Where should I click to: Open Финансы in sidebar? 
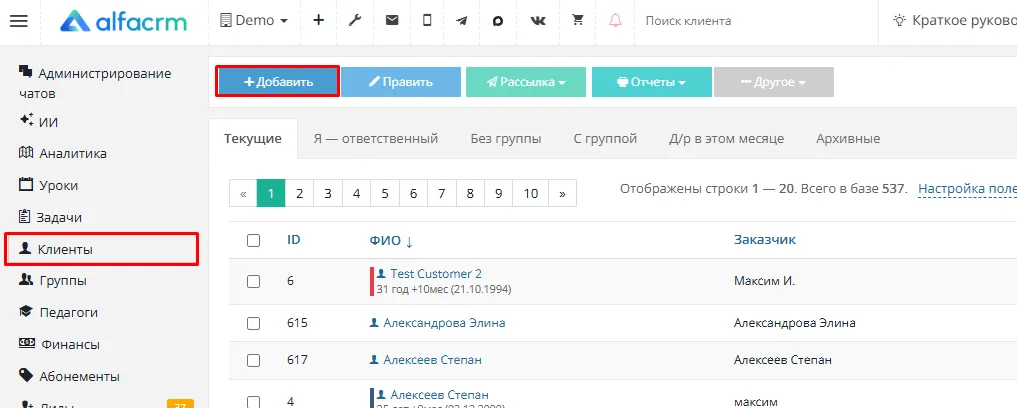(x=59, y=344)
